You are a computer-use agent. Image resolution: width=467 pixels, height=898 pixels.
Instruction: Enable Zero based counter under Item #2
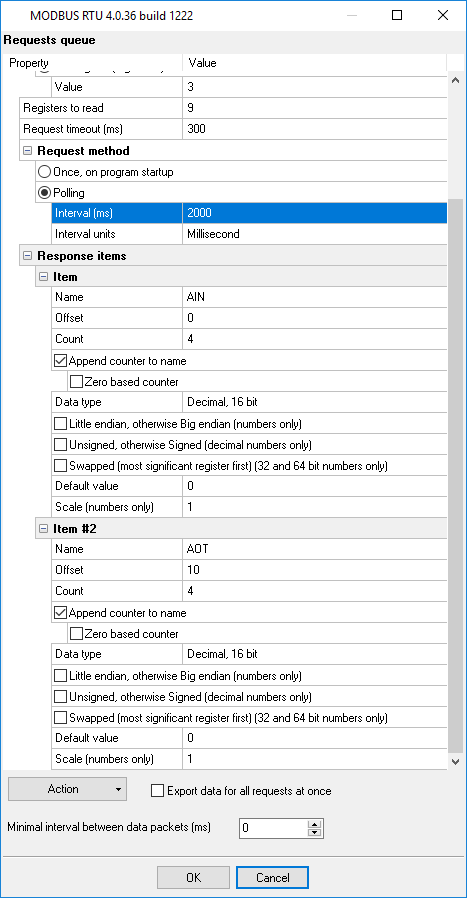pos(76,633)
